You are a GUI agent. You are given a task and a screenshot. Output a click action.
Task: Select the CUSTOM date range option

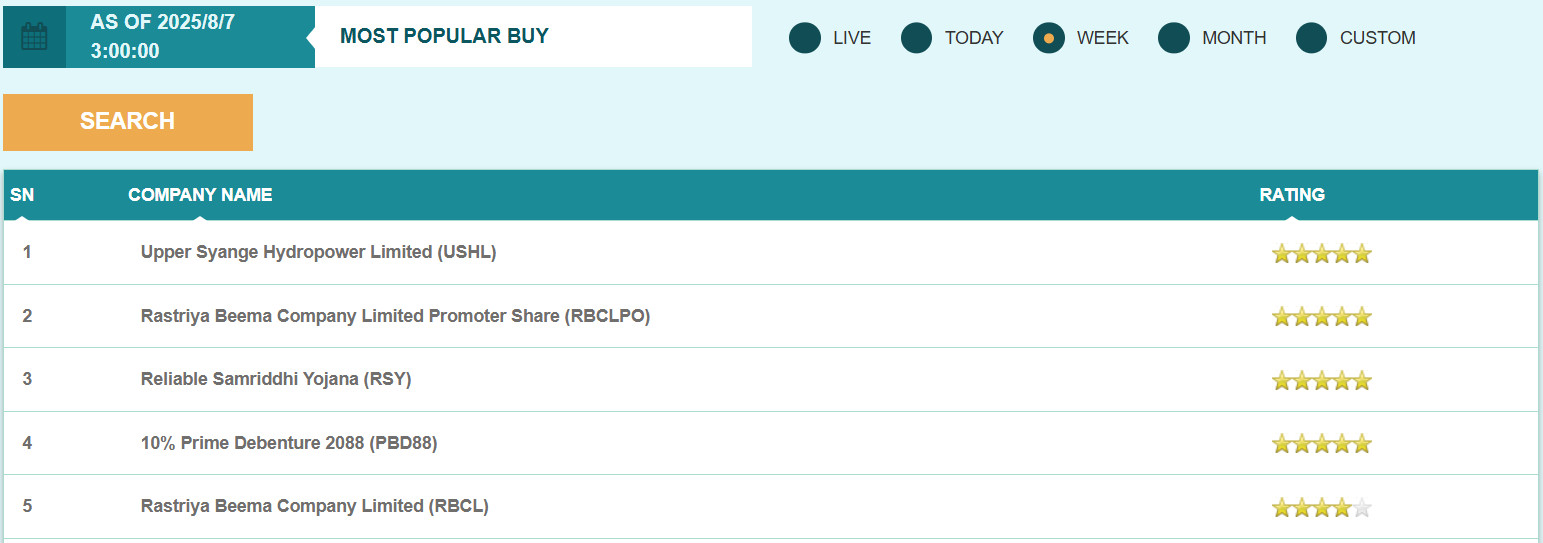[x=1312, y=38]
